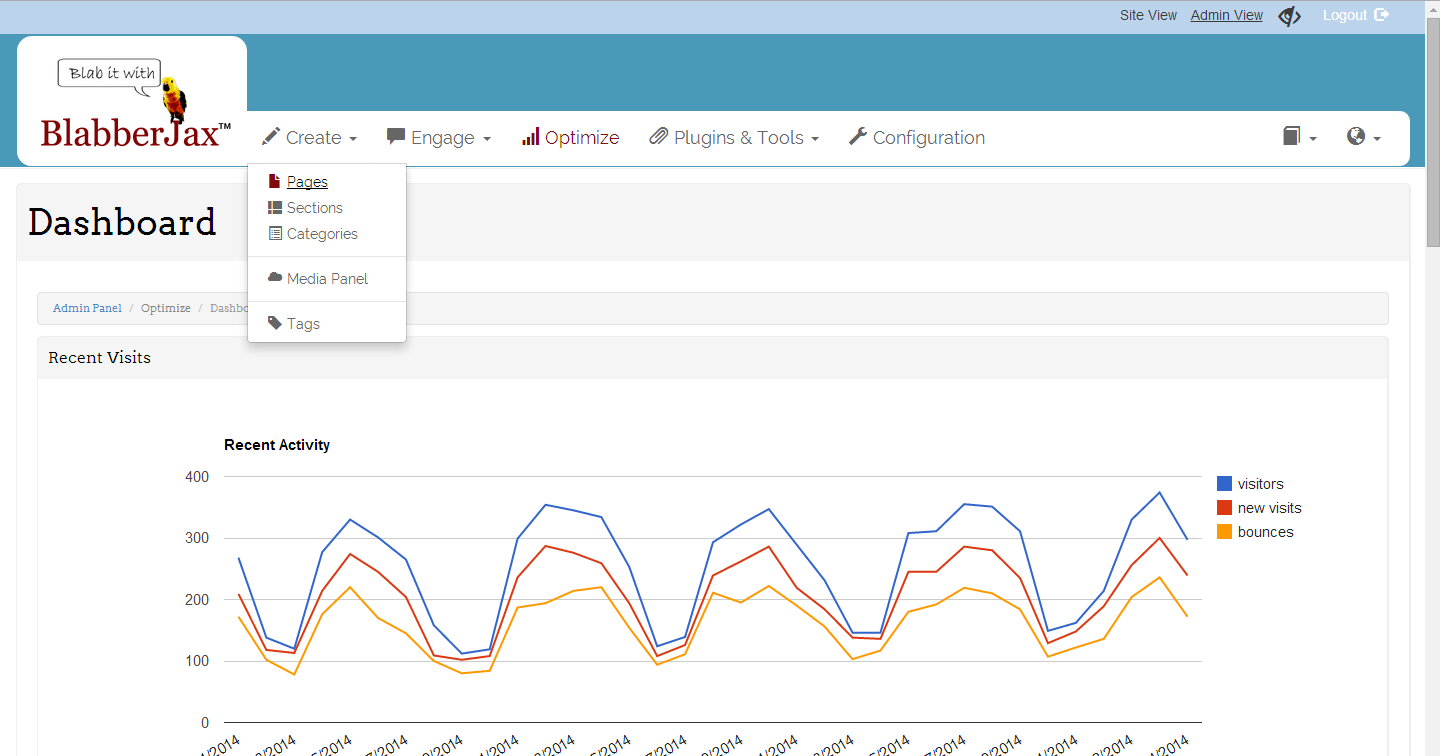Viewport: 1440px width, 756px height.
Task: Open the book icon menu
Action: 1292,136
